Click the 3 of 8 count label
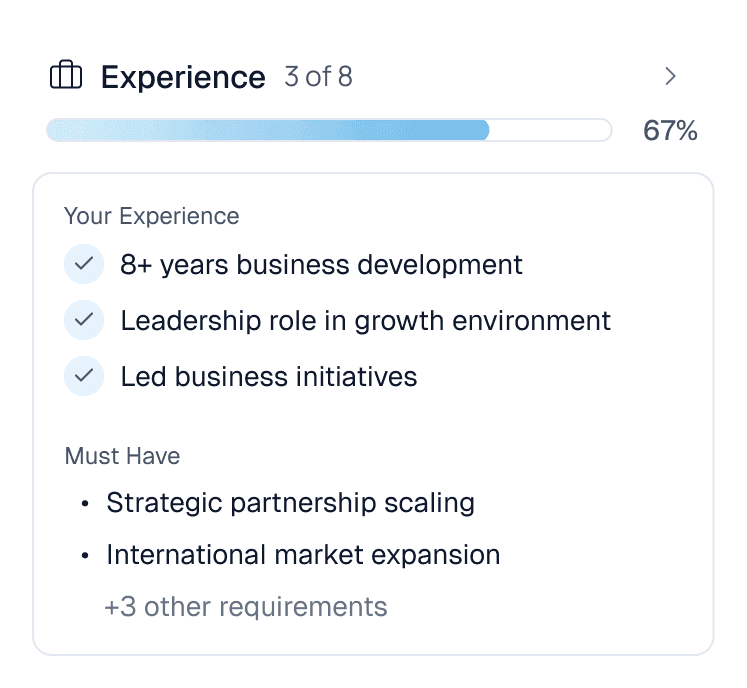Screen dimensions: 747x688 point(318,76)
